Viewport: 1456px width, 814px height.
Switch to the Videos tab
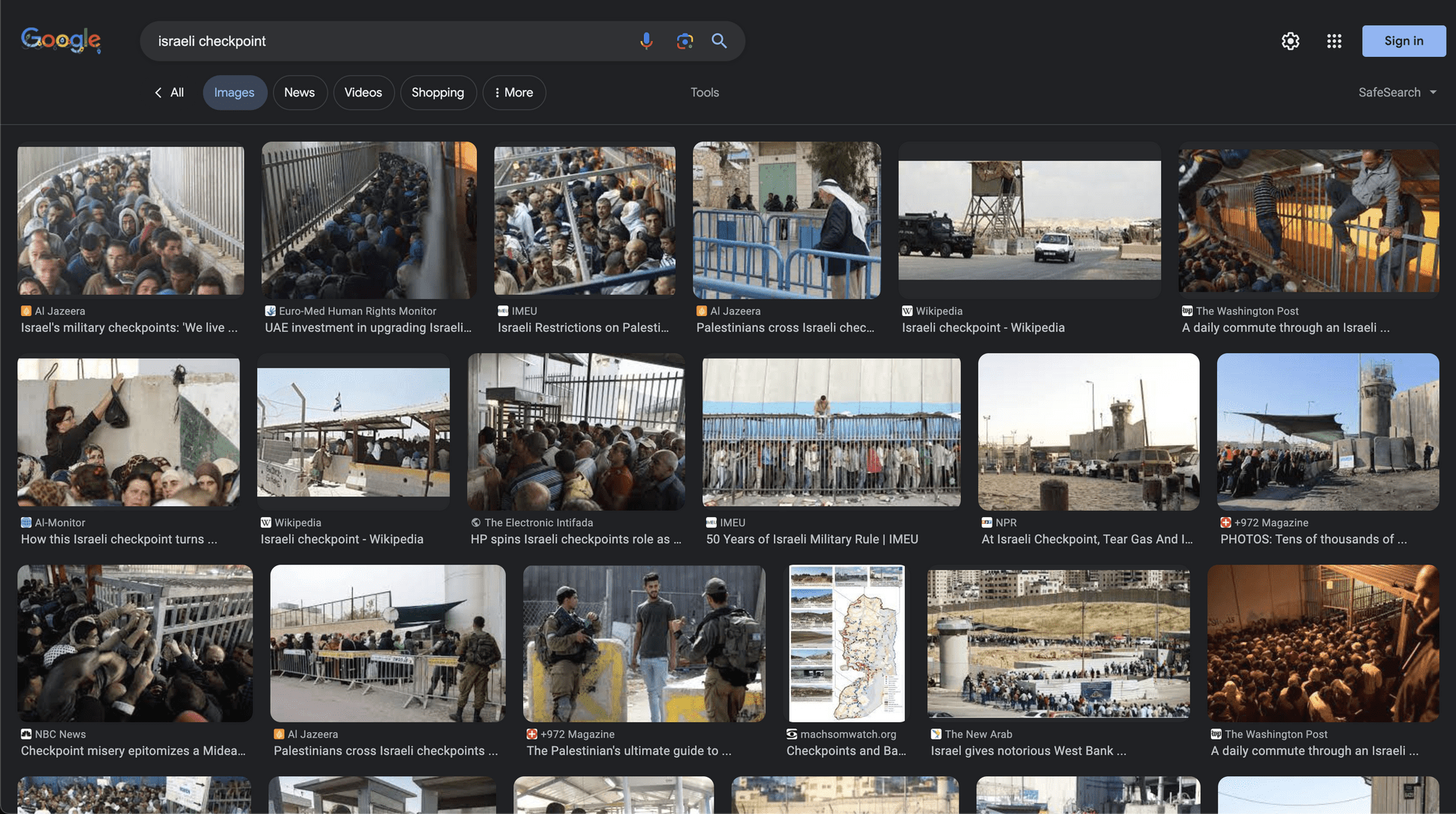(363, 92)
